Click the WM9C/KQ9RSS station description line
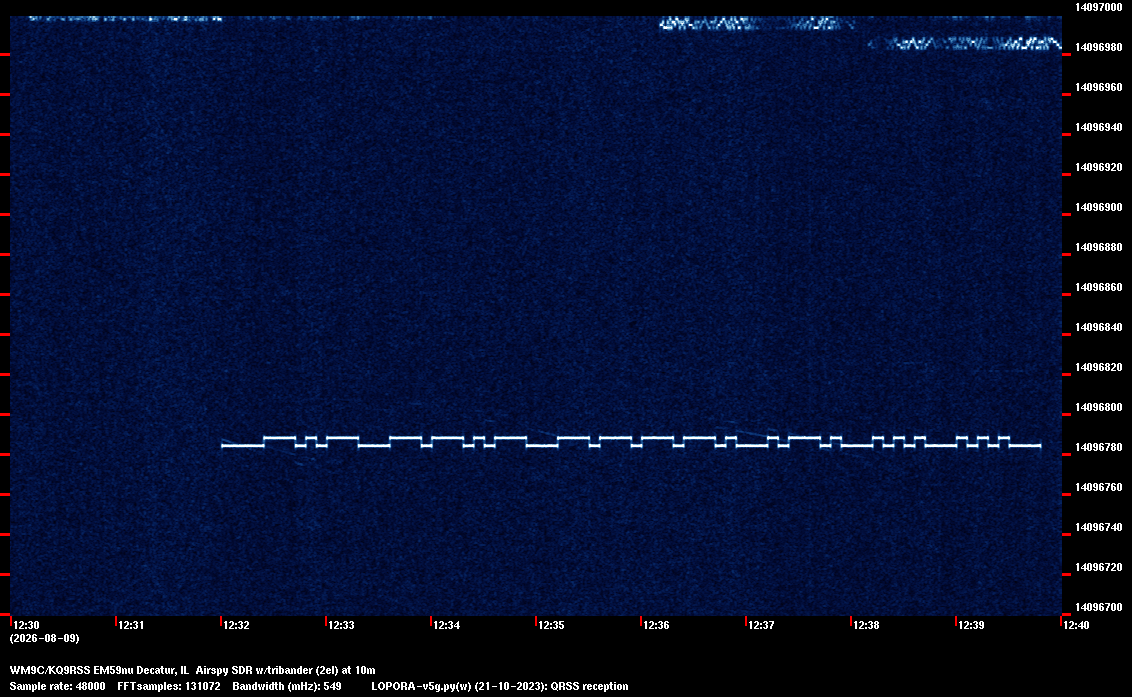Screen dimensions: 1132x697 click(193, 670)
